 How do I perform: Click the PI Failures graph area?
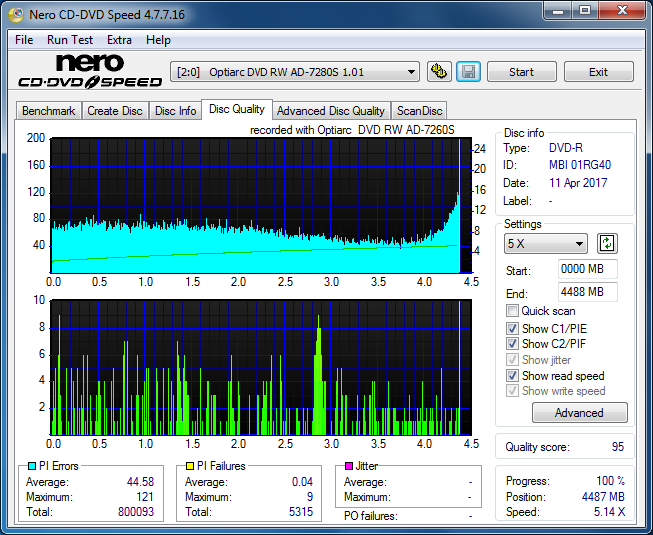pos(261,367)
